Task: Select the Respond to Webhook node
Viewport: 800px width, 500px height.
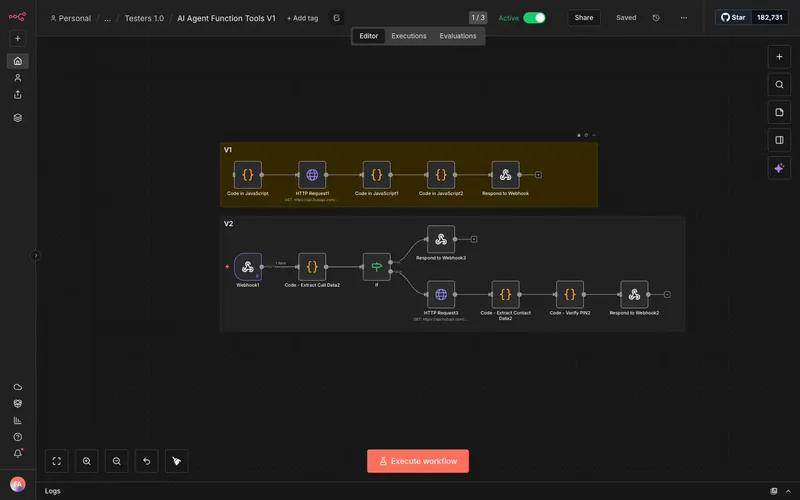Action: pyautogui.click(x=506, y=175)
